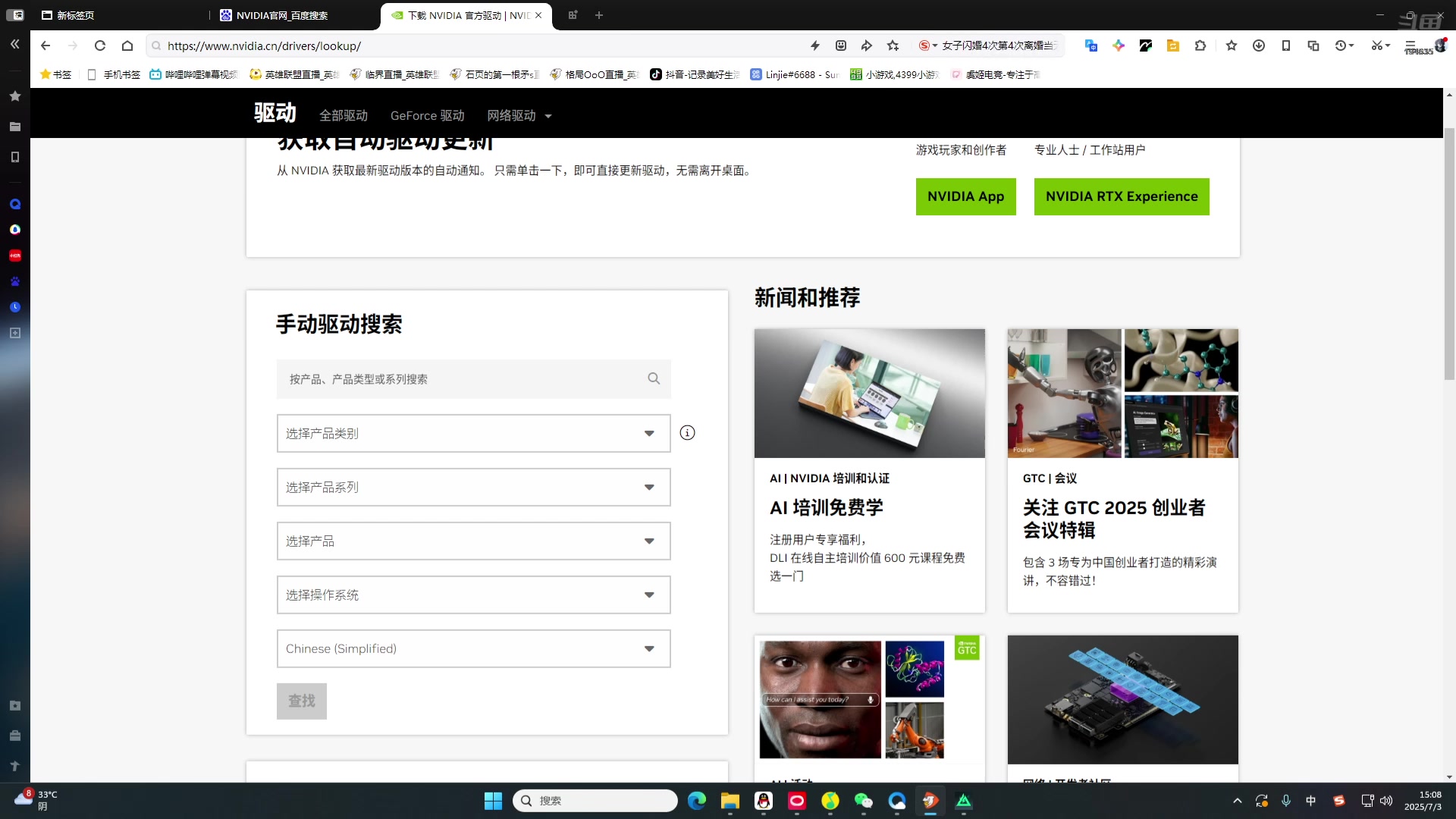Open the Sogou search engine selector dropdown

click(928, 45)
